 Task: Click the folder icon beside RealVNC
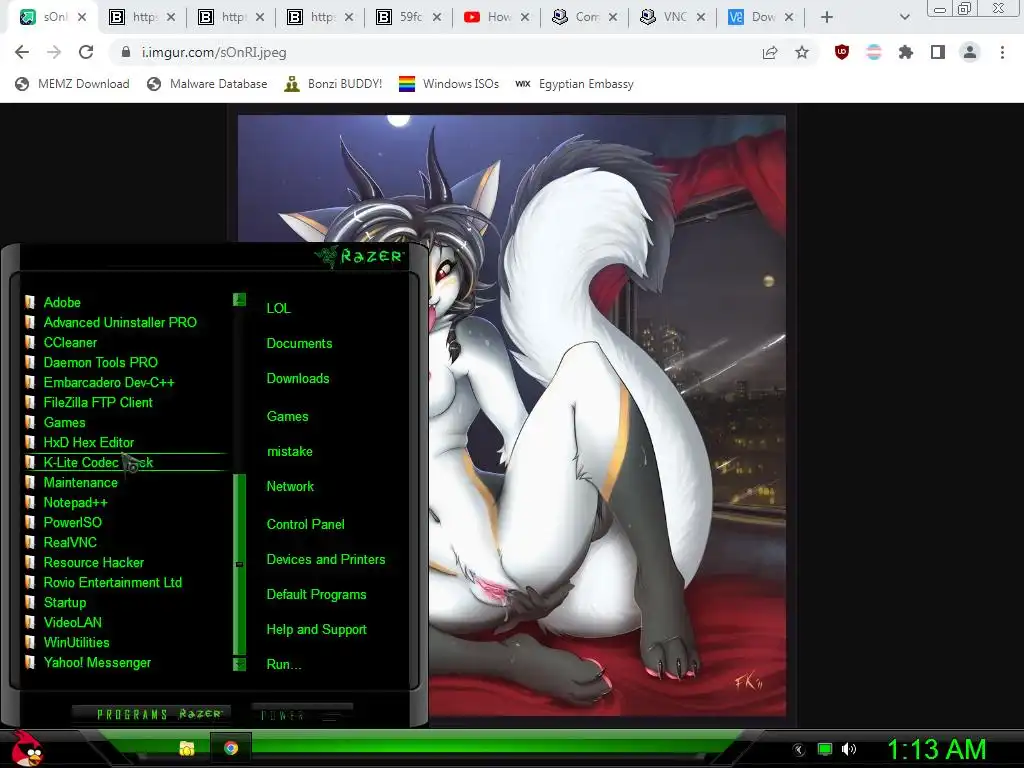(29, 542)
